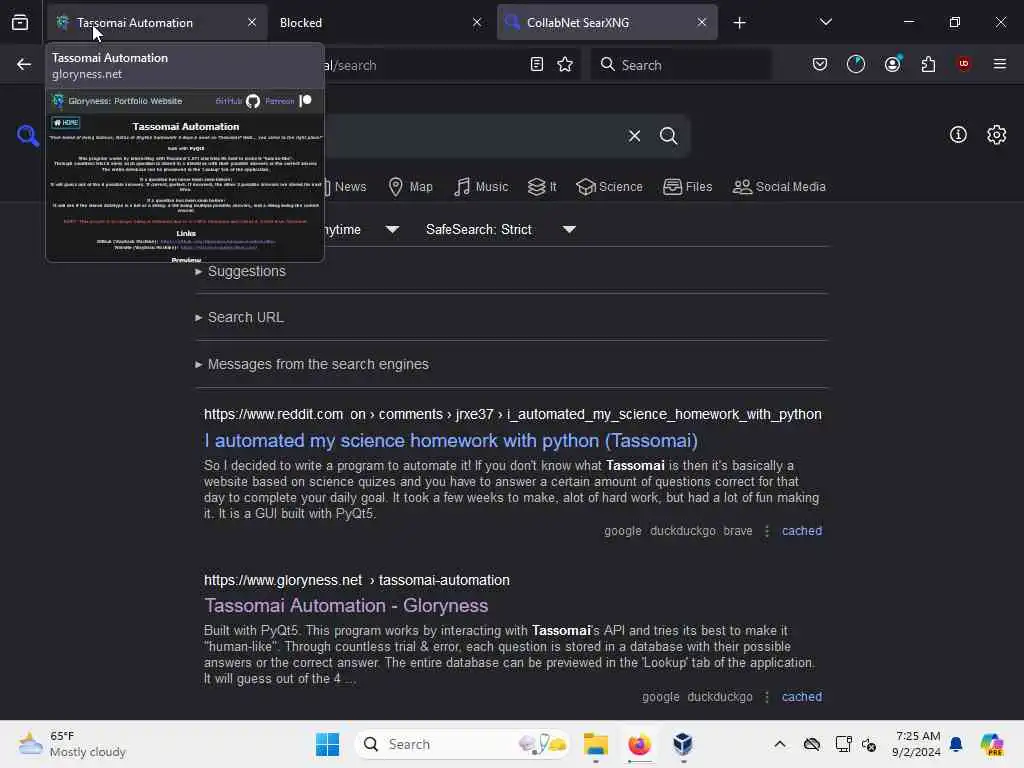Click the browser Search box
Screen dimensions: 1024x768
[680, 65]
